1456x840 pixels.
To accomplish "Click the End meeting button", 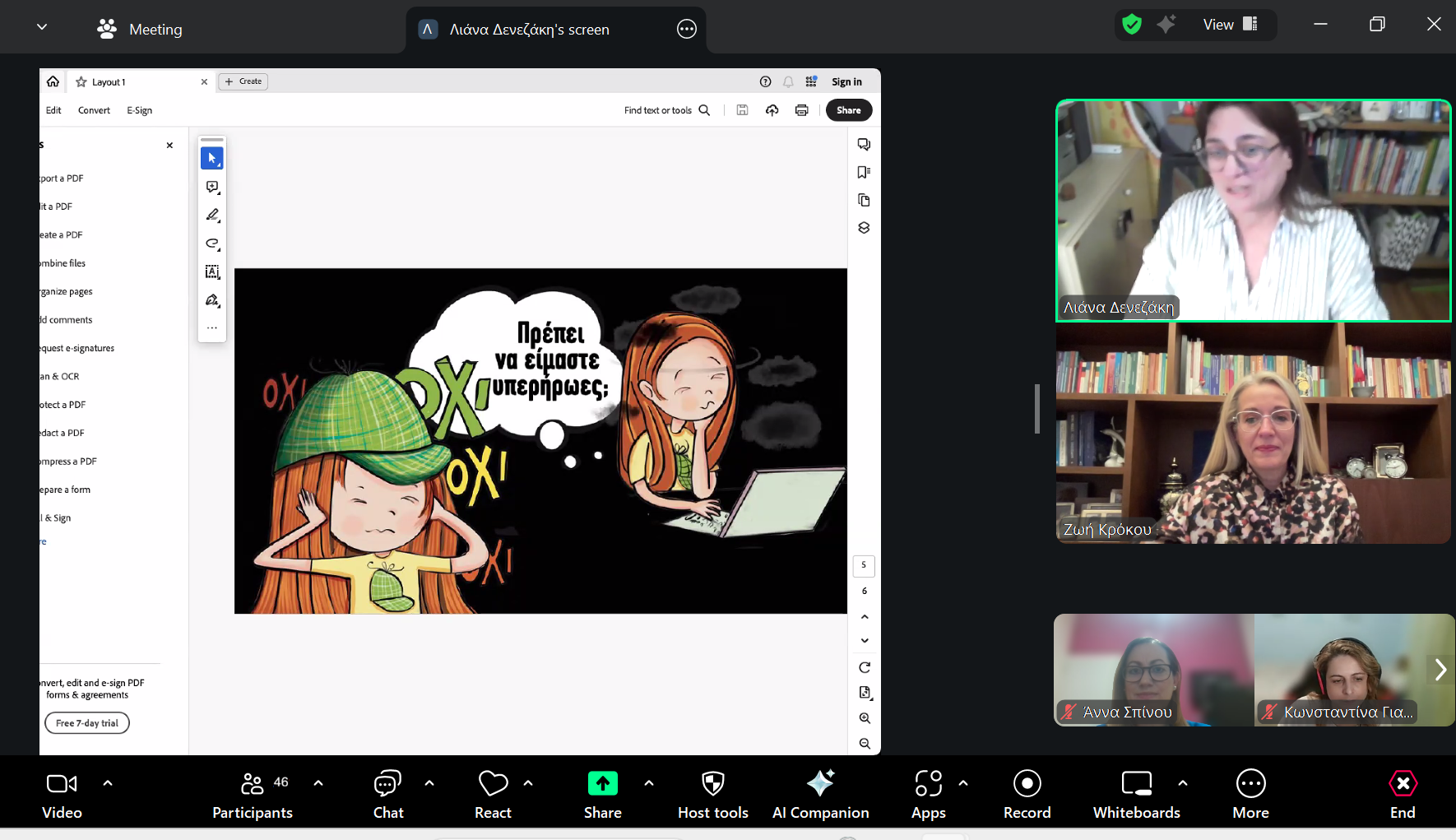I will click(1403, 794).
